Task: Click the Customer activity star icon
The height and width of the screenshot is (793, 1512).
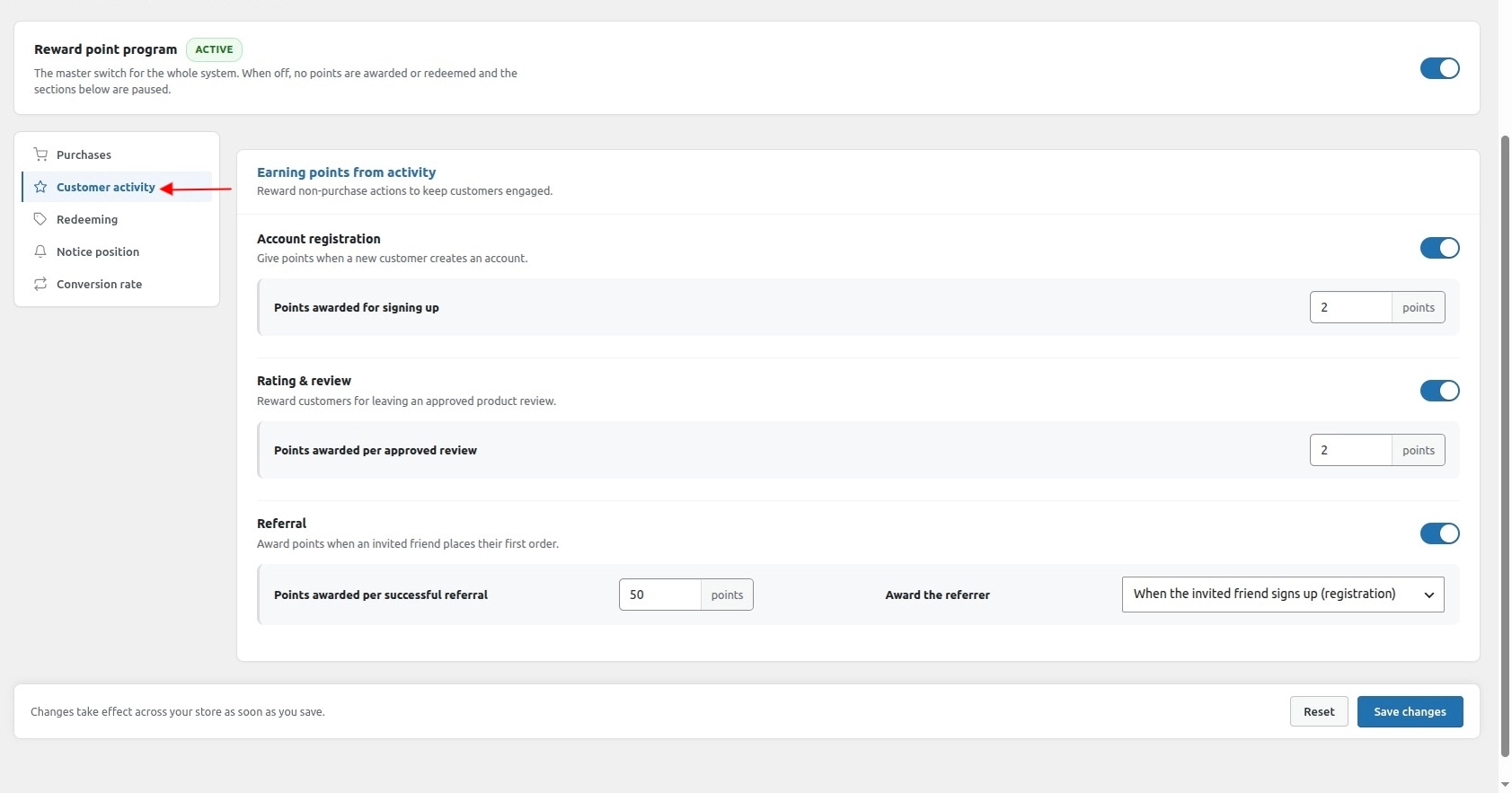Action: (40, 187)
